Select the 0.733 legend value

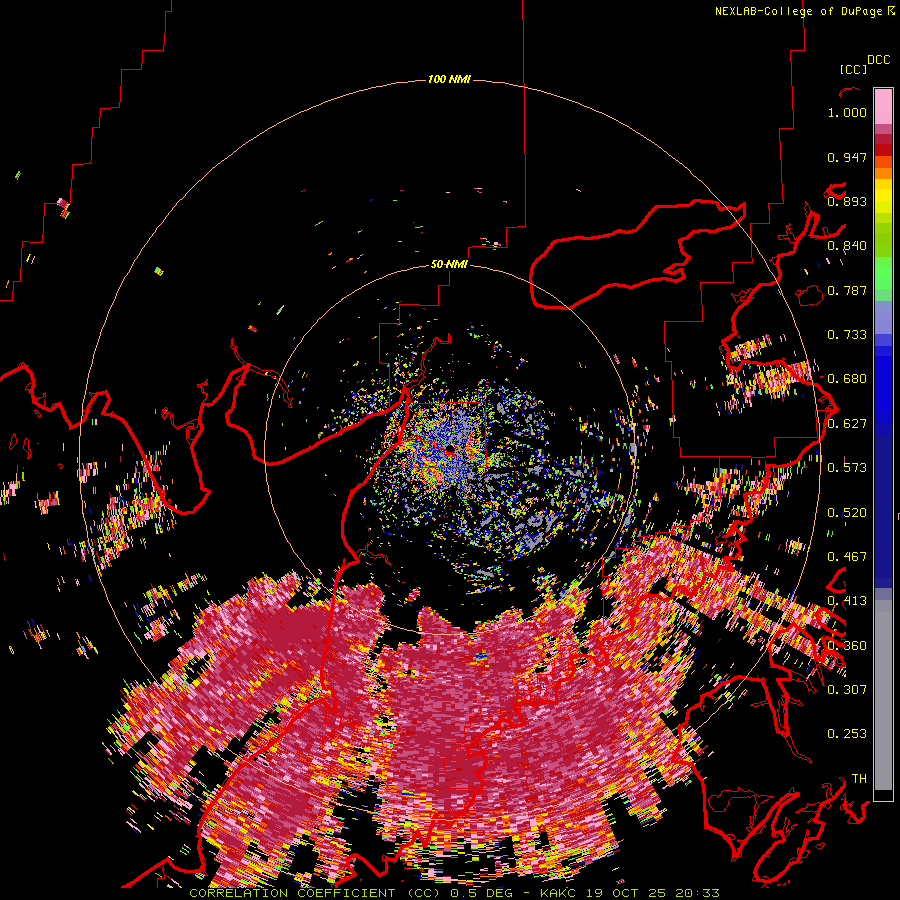[847, 335]
